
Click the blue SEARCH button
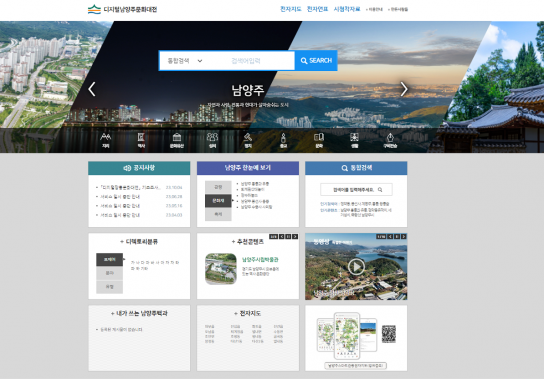point(316,61)
